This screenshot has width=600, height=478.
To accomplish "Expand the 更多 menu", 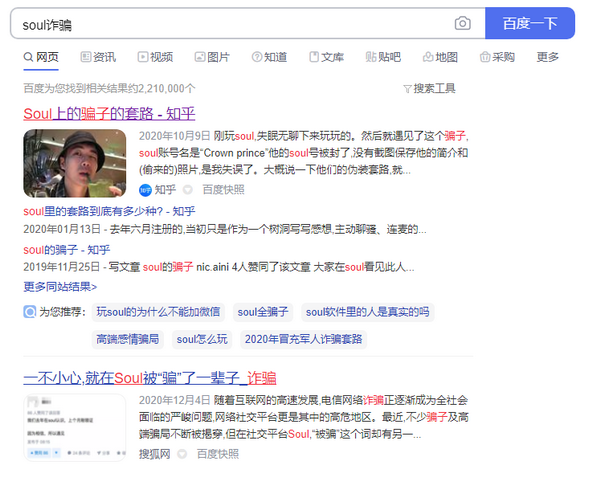I will (548, 57).
